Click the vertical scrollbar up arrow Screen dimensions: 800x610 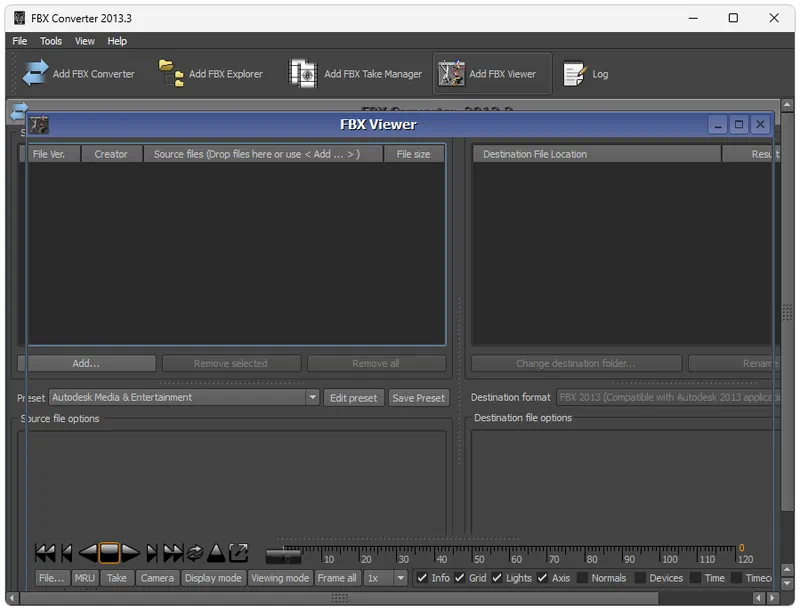point(787,105)
